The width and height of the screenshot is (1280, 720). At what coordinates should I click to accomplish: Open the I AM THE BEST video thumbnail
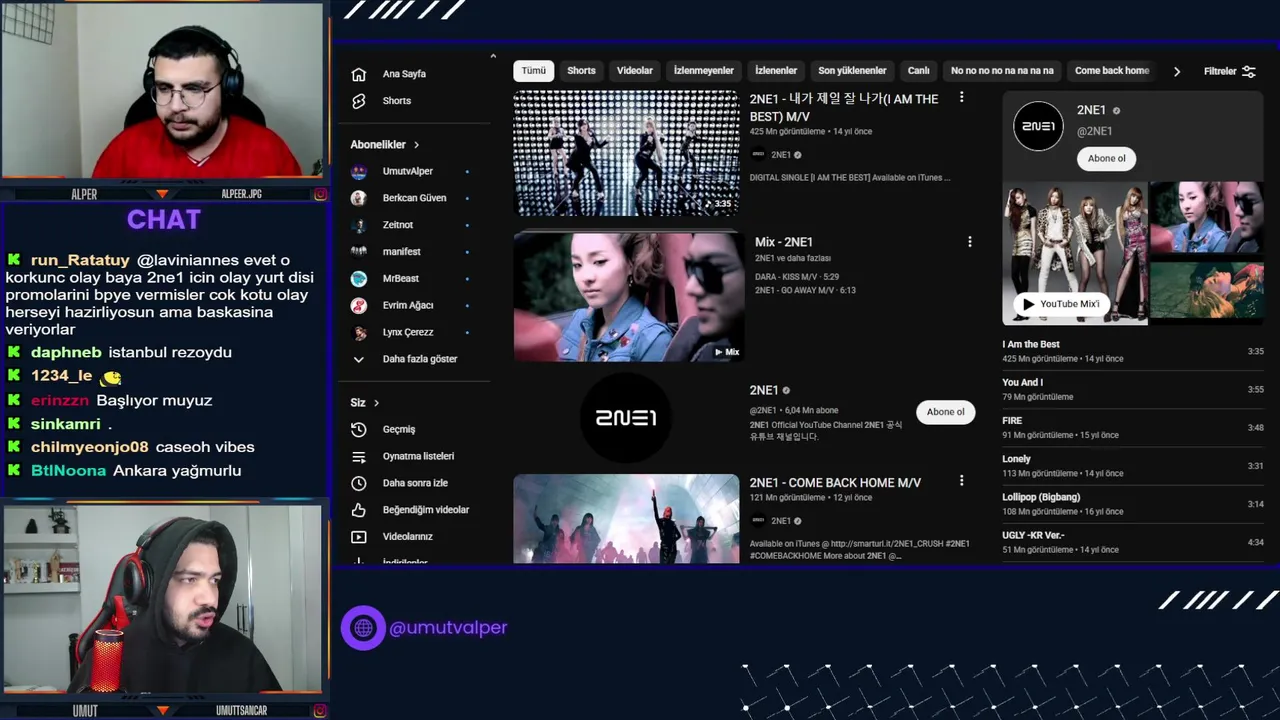coord(626,153)
